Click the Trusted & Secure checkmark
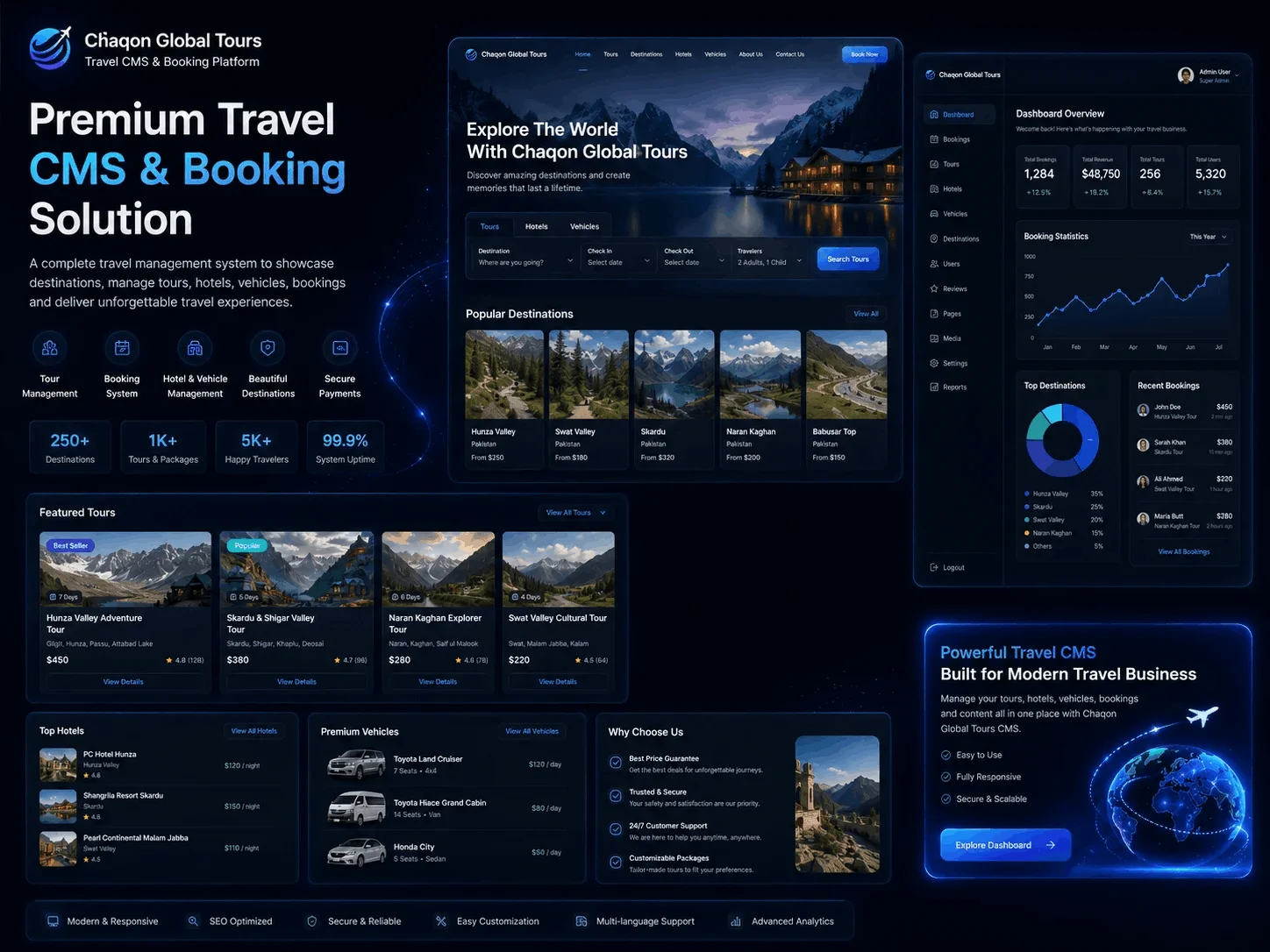The height and width of the screenshot is (952, 1270). point(616,796)
